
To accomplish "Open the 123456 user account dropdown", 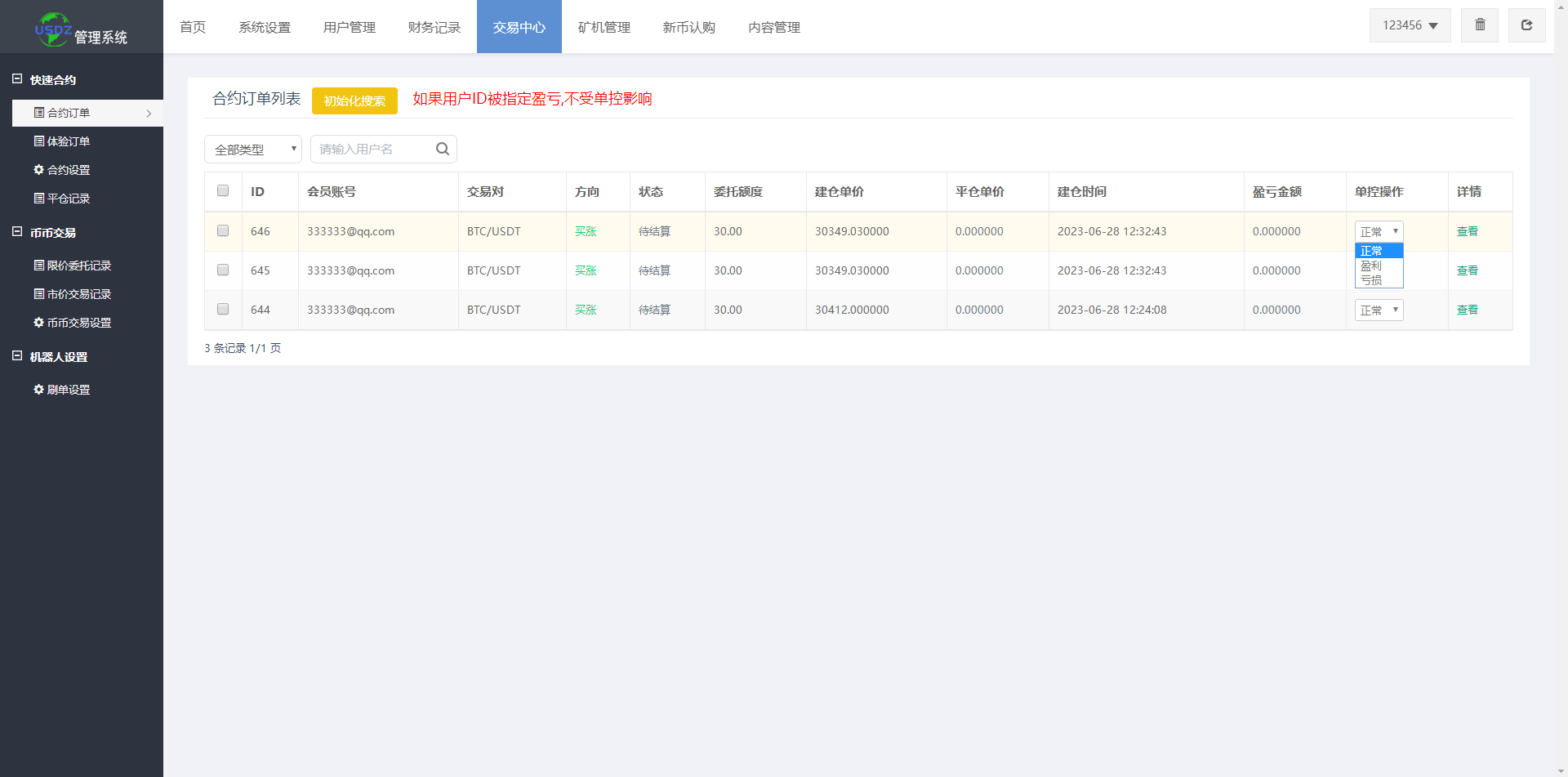I will coord(1410,25).
